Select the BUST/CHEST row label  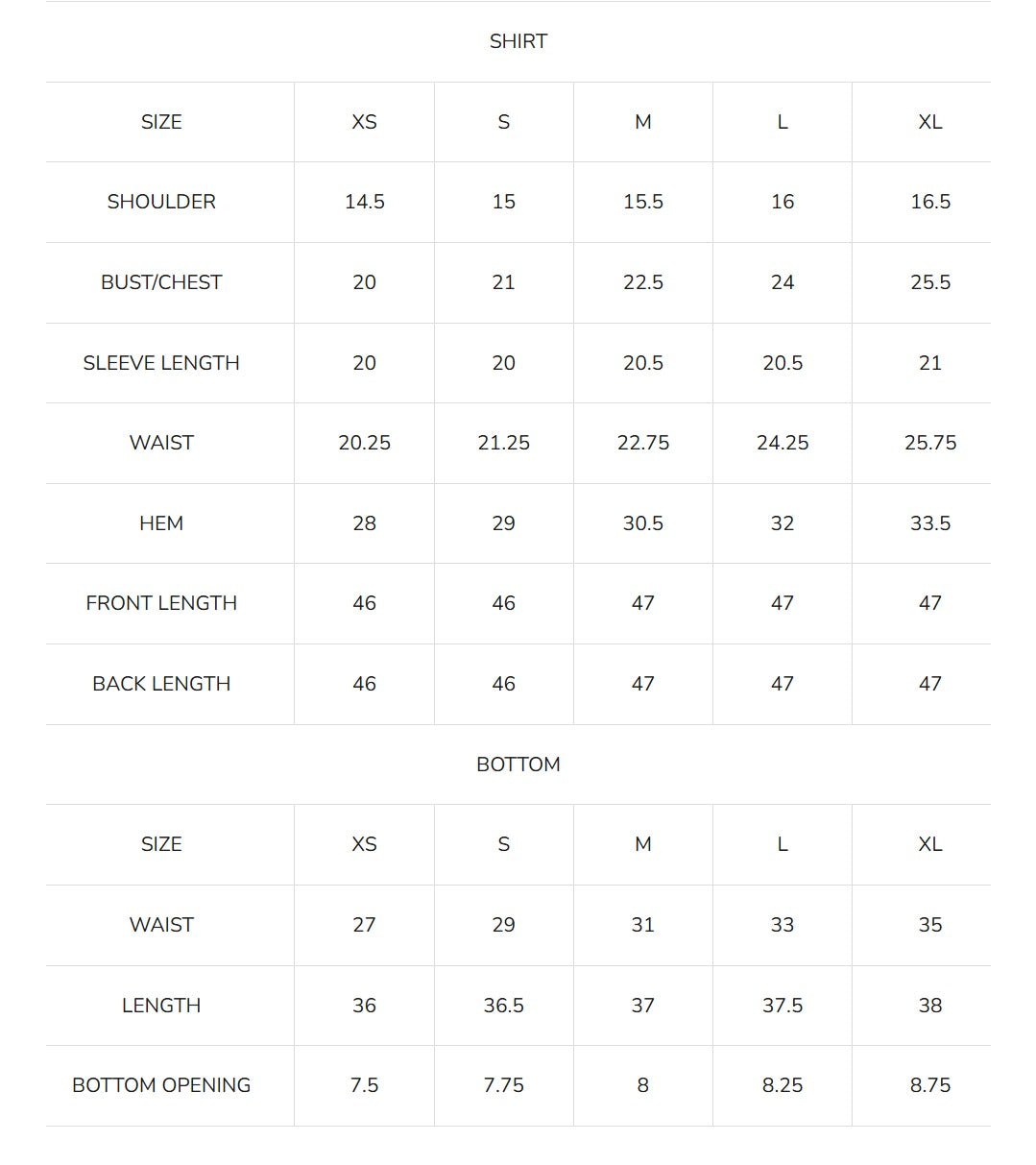coord(161,282)
